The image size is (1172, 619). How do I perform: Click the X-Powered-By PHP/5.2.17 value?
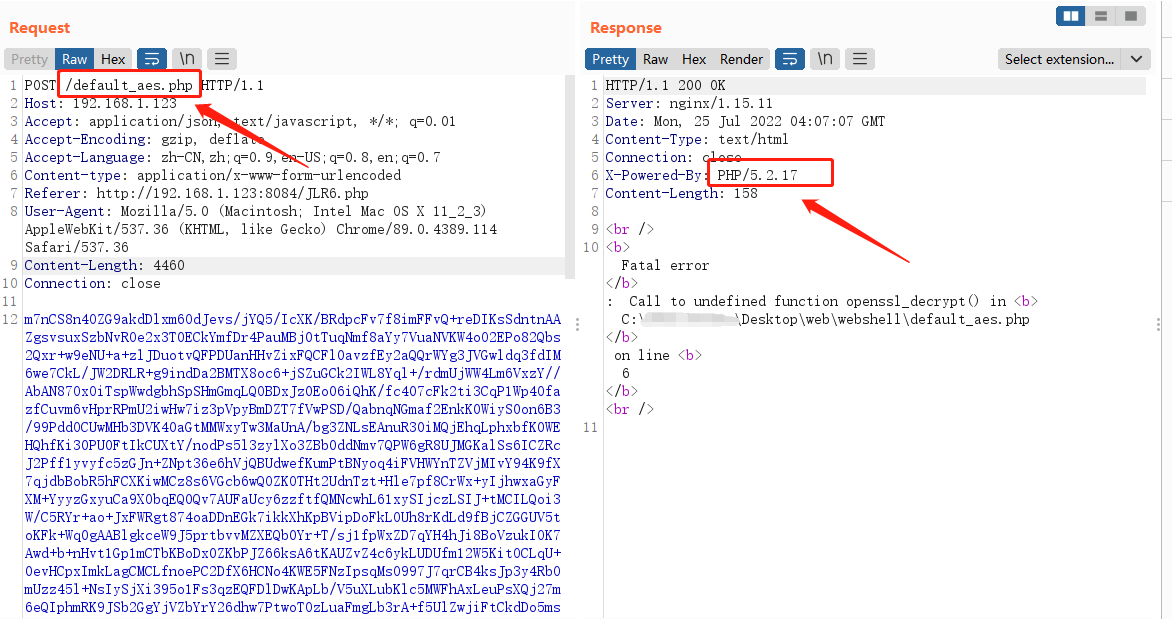pyautogui.click(x=757, y=175)
